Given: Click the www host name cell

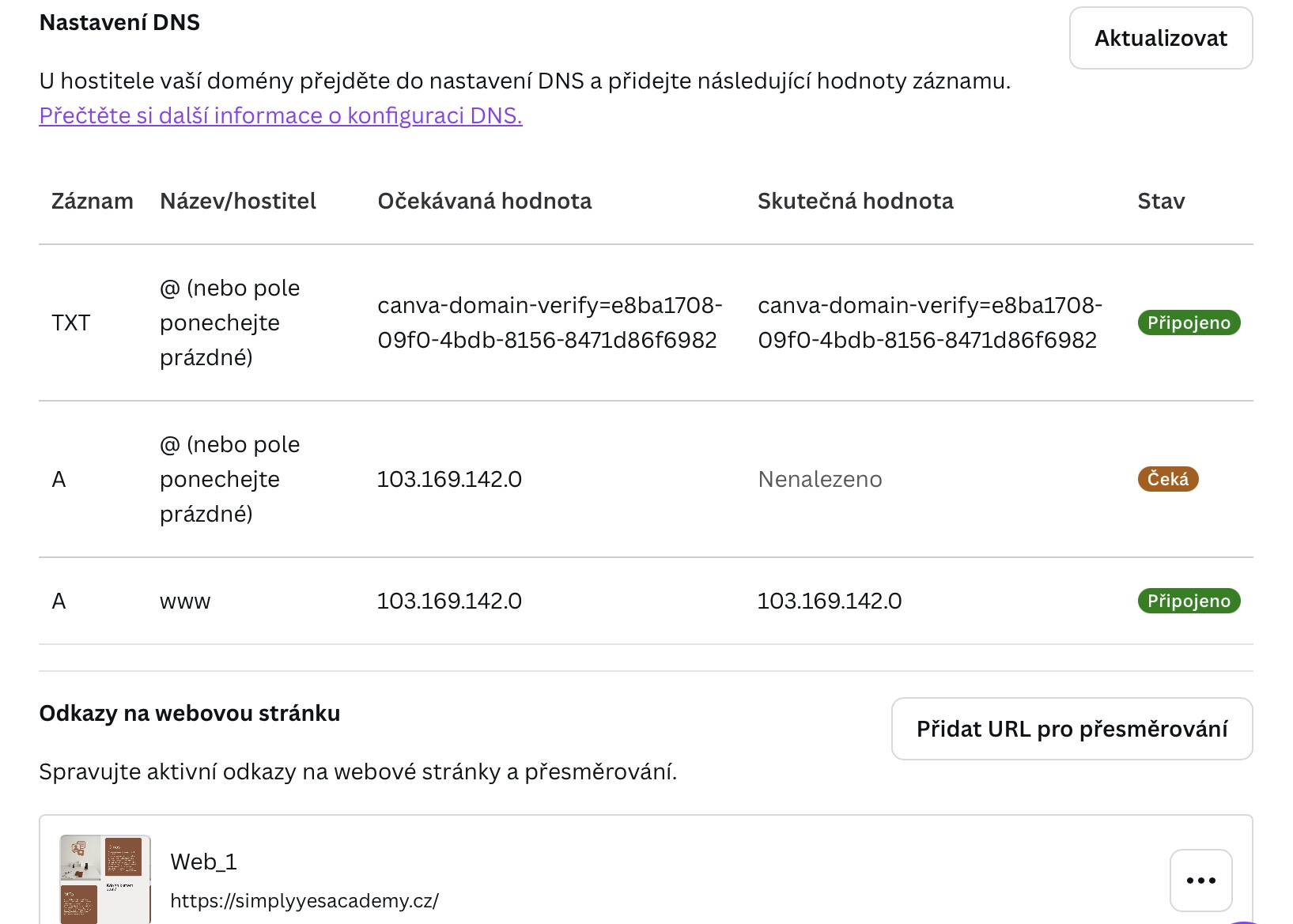Looking at the screenshot, I should tap(185, 601).
